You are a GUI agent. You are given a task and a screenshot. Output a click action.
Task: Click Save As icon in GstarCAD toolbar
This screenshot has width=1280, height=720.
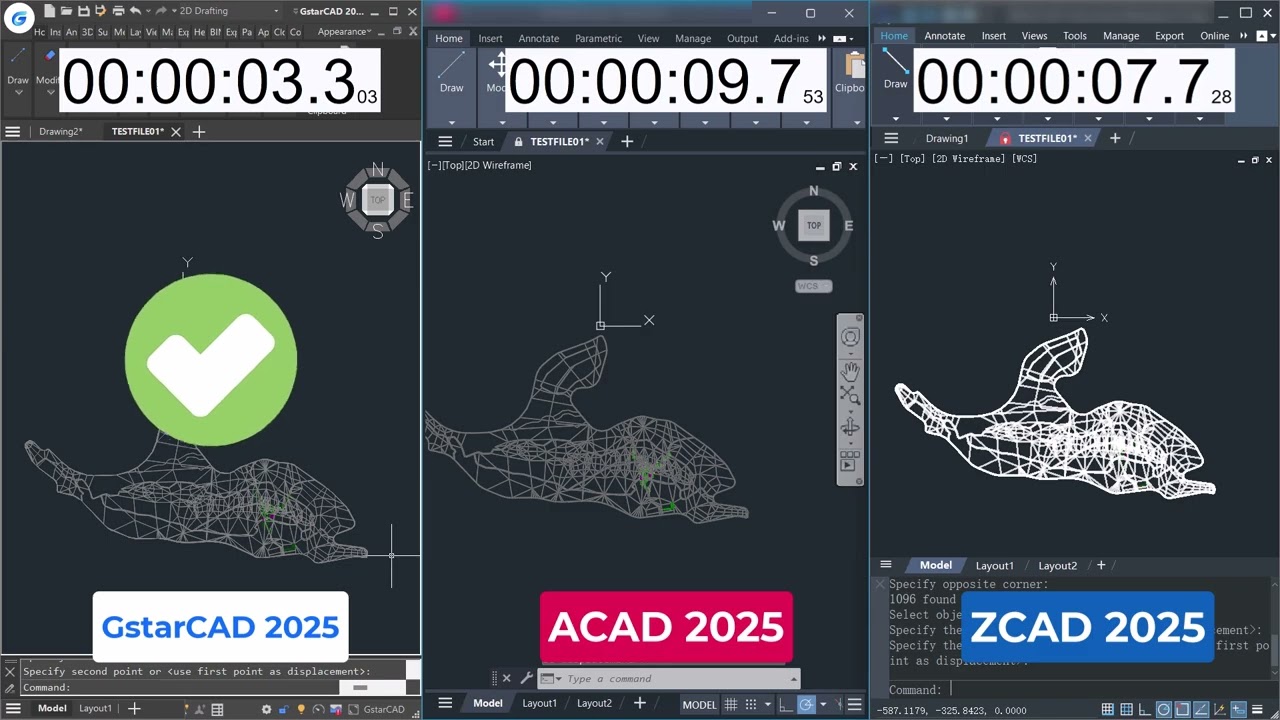(101, 11)
